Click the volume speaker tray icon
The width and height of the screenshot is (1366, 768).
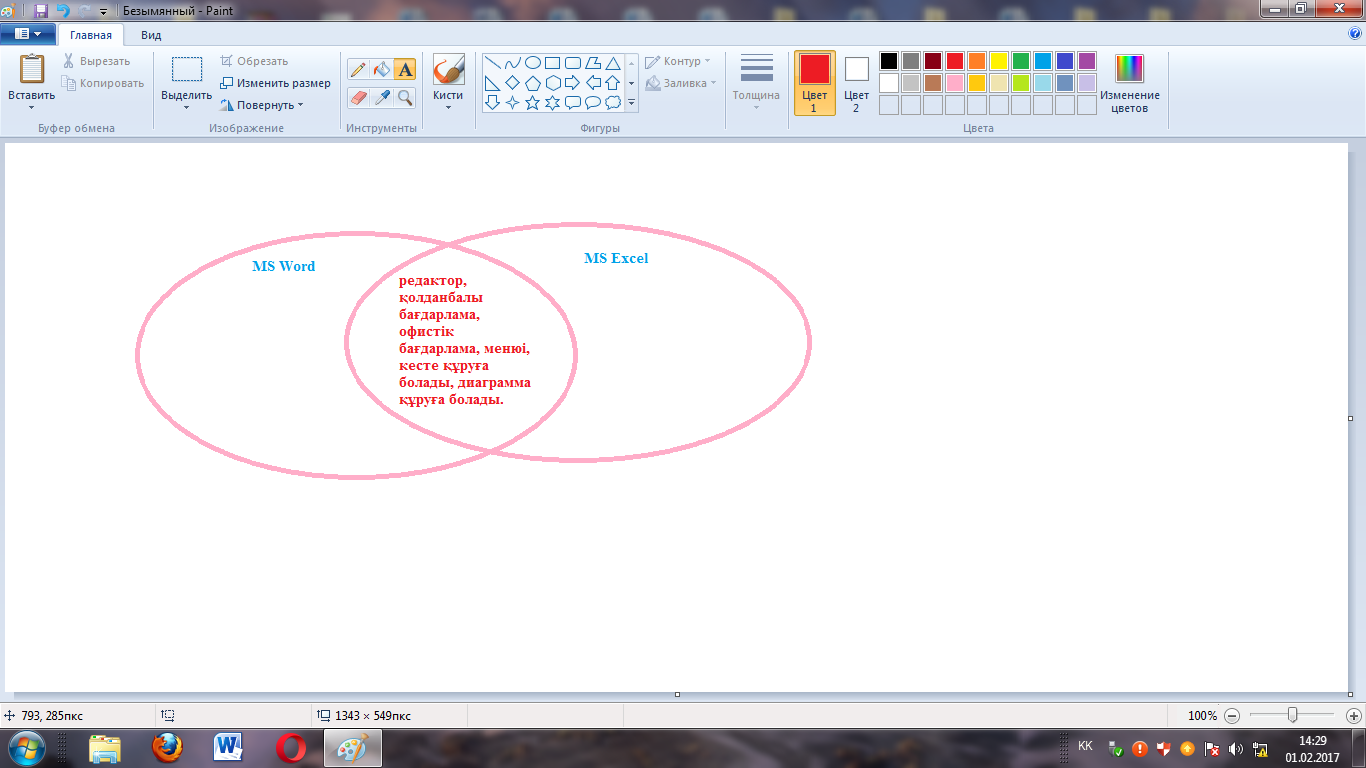tap(1236, 748)
